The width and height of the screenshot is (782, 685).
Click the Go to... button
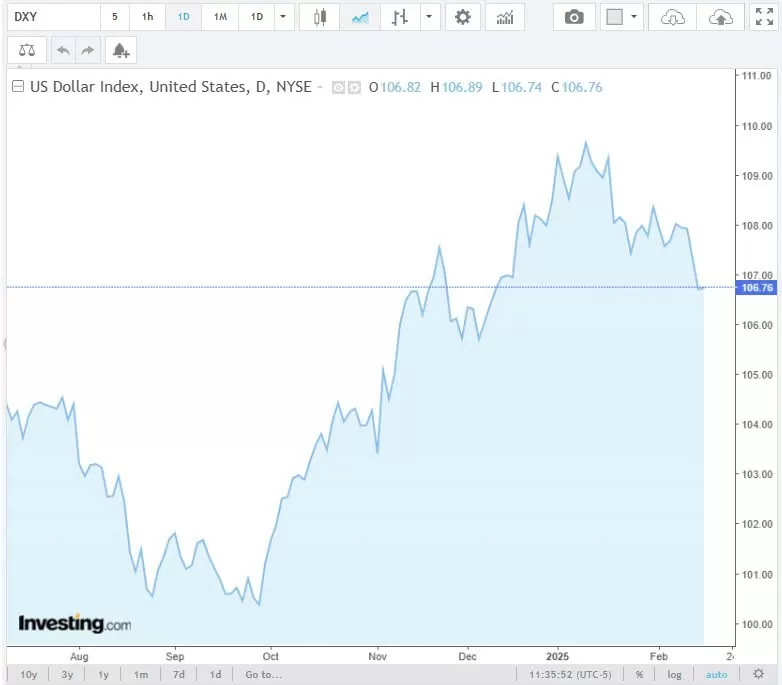(x=264, y=675)
